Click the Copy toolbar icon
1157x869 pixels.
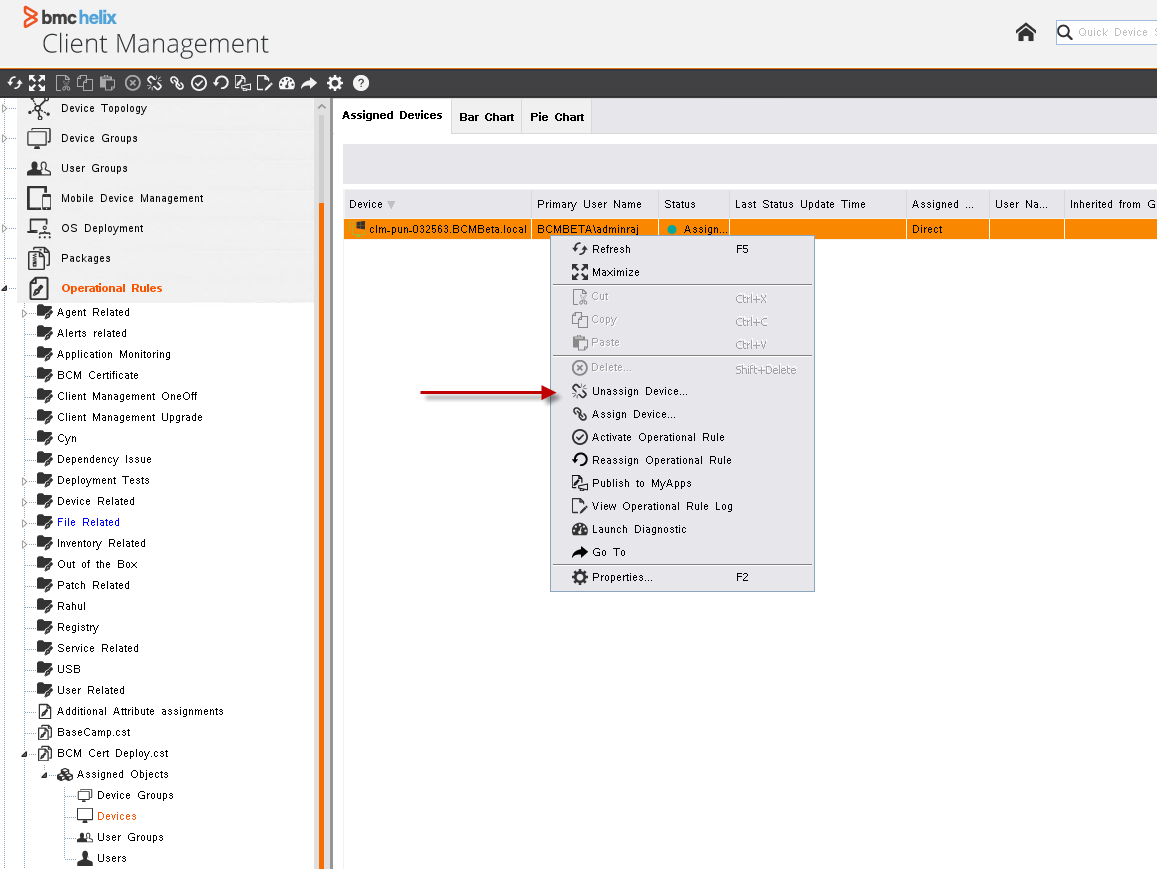point(85,83)
